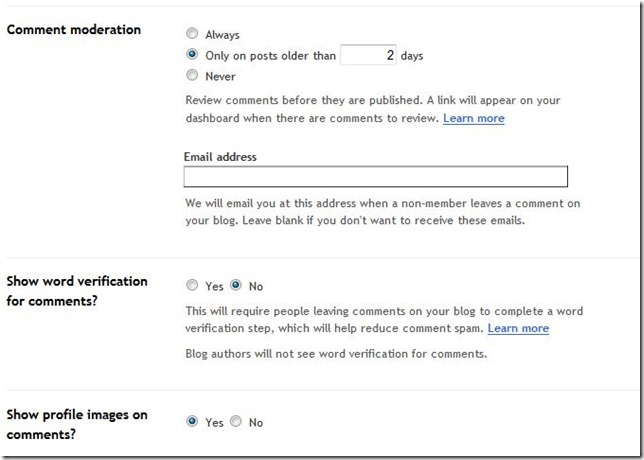
Task: Select the "Always" comment moderation radio button
Action: pyautogui.click(x=192, y=35)
